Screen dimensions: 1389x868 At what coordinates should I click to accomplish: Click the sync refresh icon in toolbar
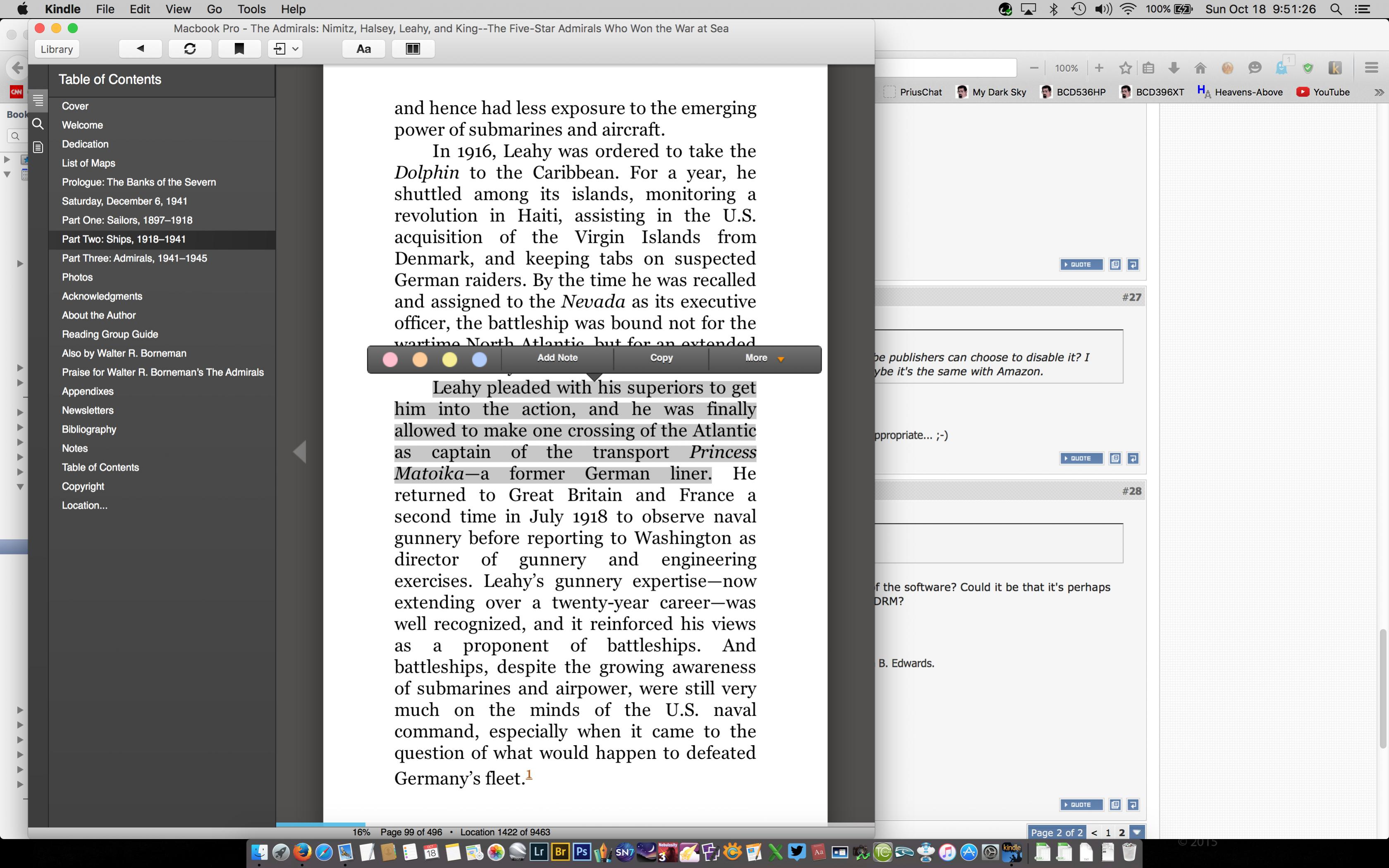[190, 49]
